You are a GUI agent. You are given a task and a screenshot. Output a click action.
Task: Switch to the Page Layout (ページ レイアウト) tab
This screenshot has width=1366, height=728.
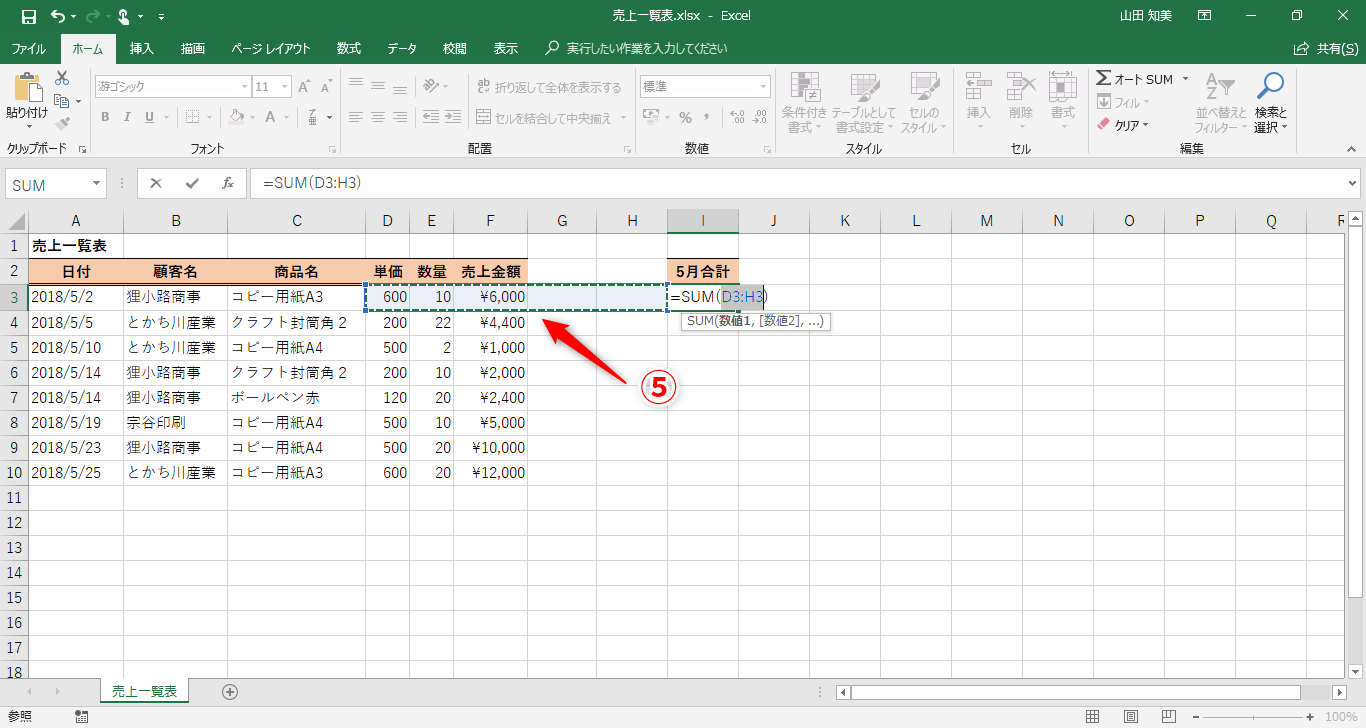tap(271, 48)
